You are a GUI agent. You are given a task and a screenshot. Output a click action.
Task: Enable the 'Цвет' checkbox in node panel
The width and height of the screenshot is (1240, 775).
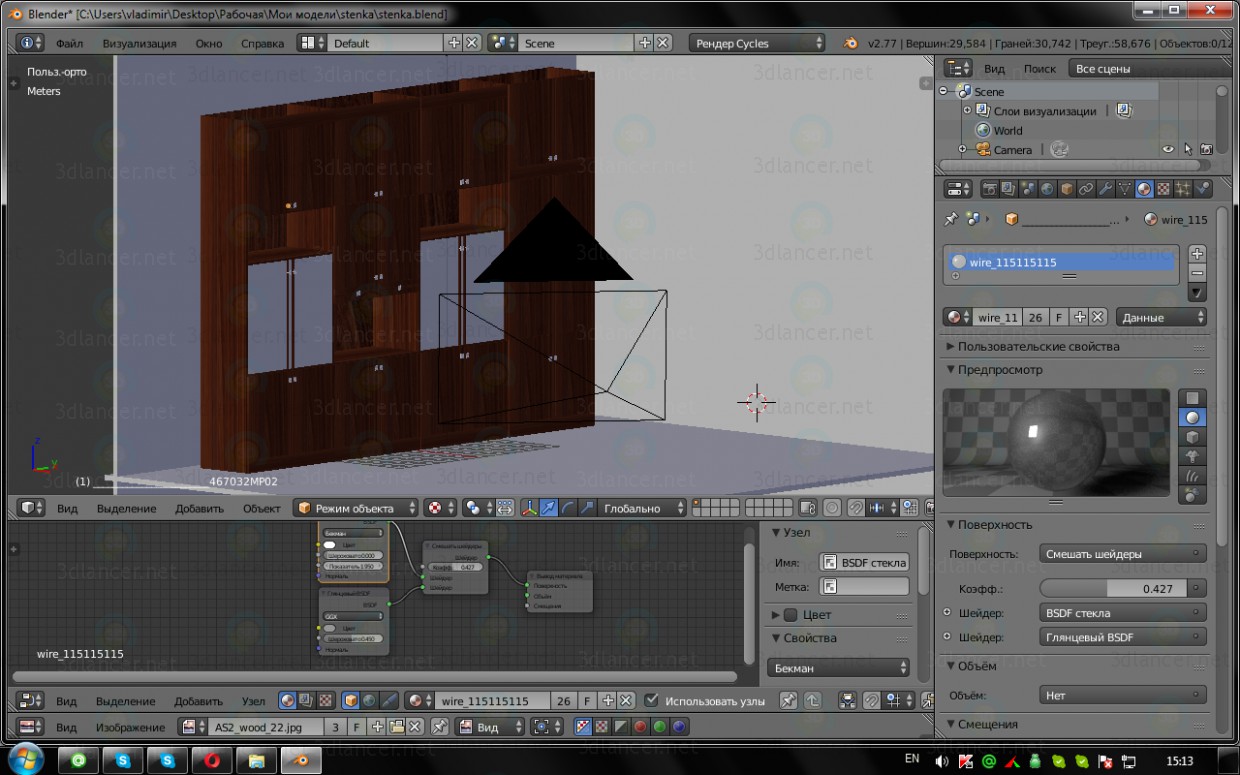click(x=791, y=615)
